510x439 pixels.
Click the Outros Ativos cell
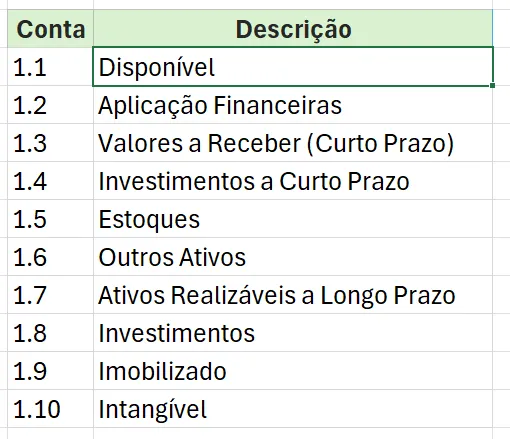293,257
